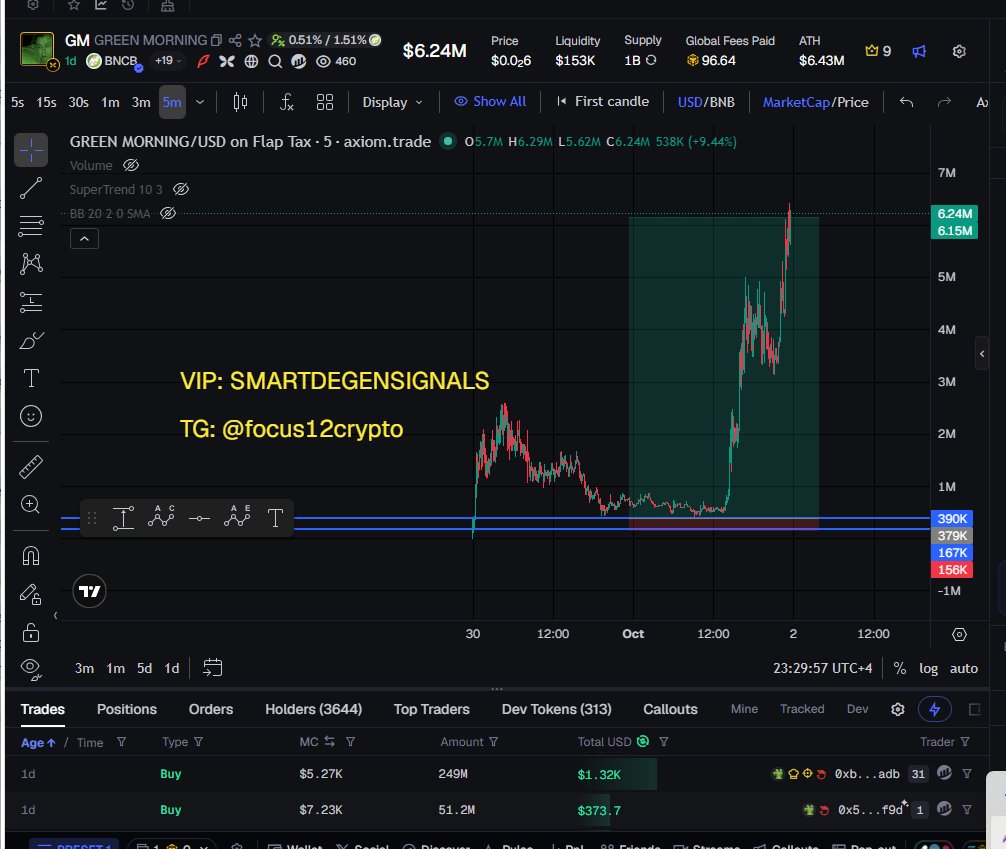
Task: Select the 15s timeframe
Action: click(46, 102)
